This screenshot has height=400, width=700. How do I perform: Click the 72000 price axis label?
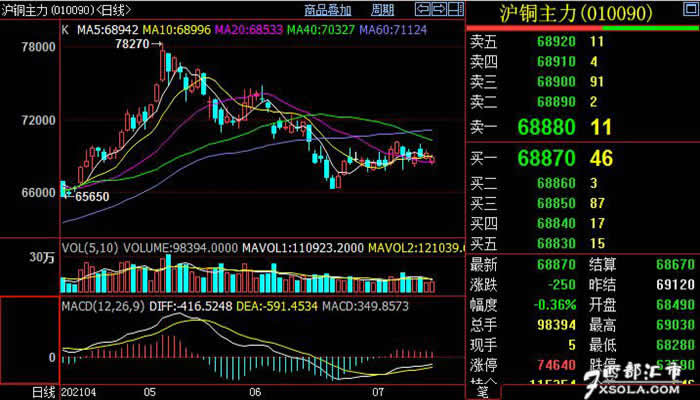[x=39, y=120]
